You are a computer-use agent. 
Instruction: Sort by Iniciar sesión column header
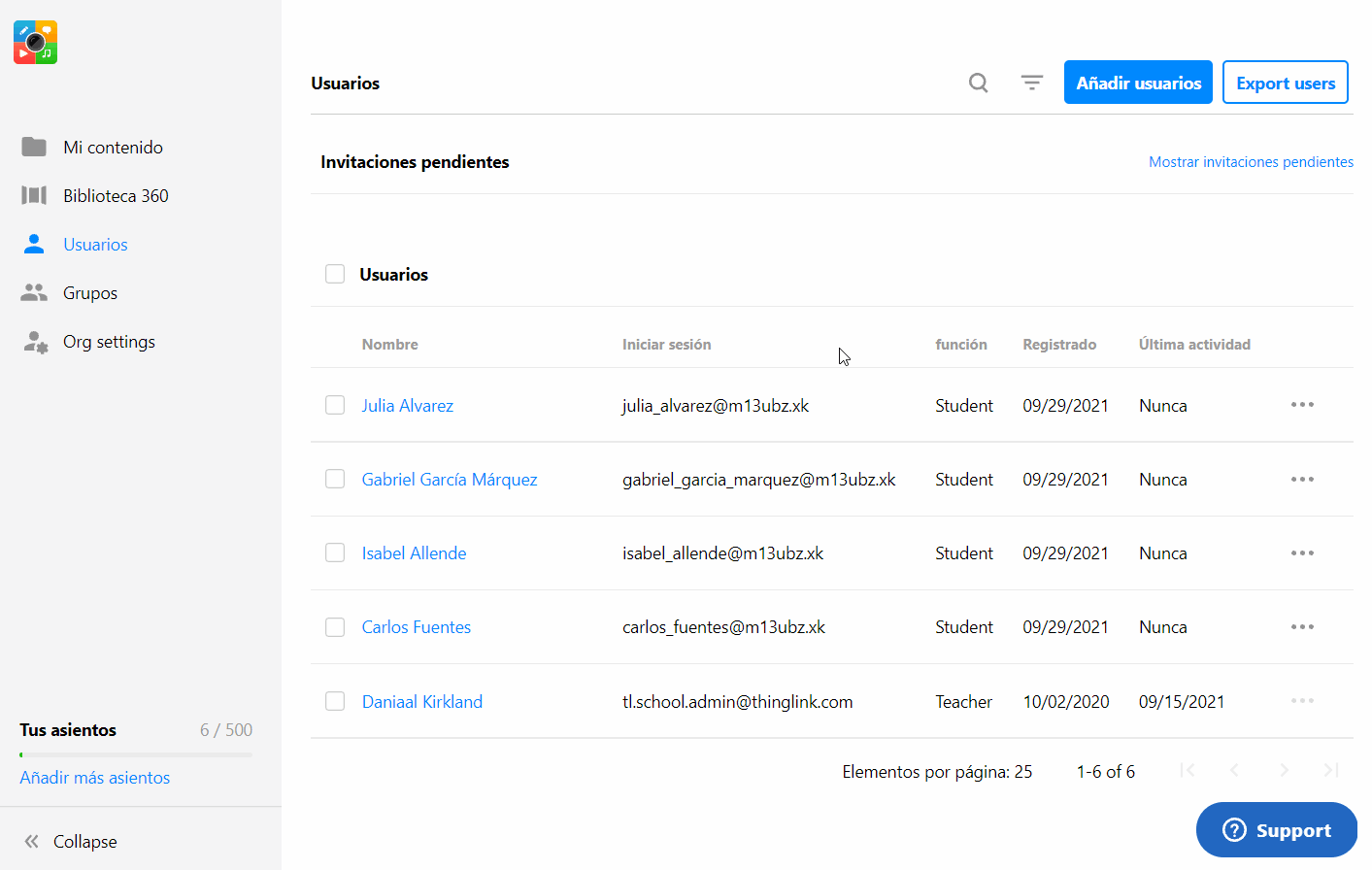pyautogui.click(x=666, y=345)
